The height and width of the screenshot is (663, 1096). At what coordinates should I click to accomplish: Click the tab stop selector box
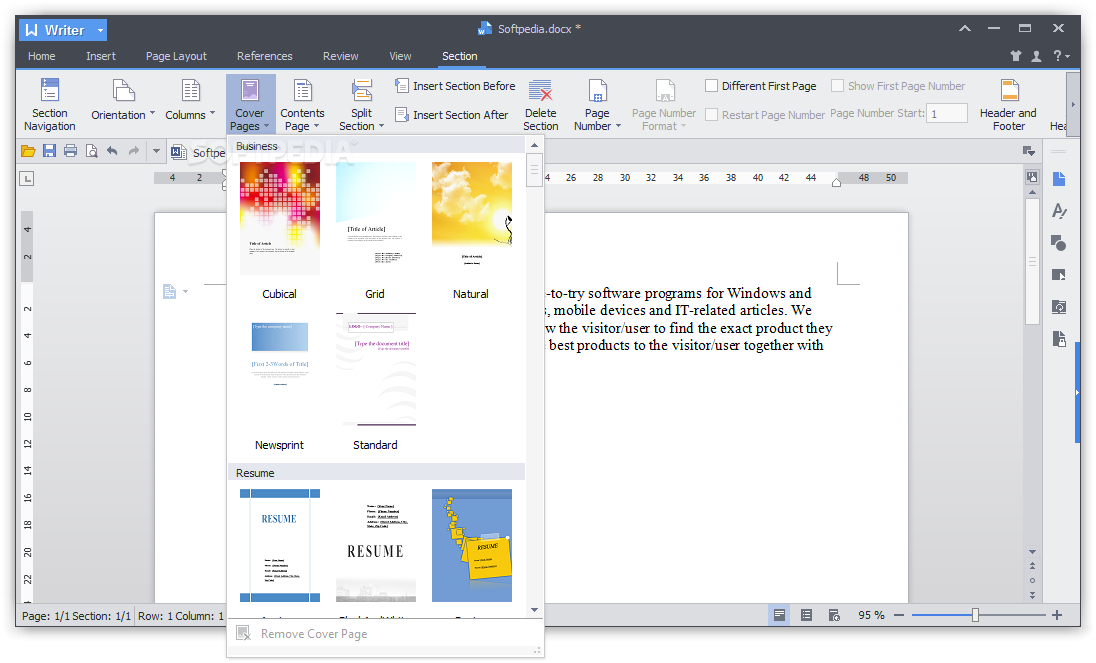(x=27, y=179)
